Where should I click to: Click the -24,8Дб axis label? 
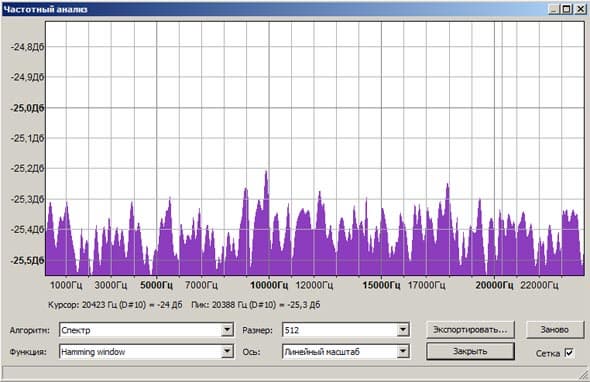click(27, 47)
